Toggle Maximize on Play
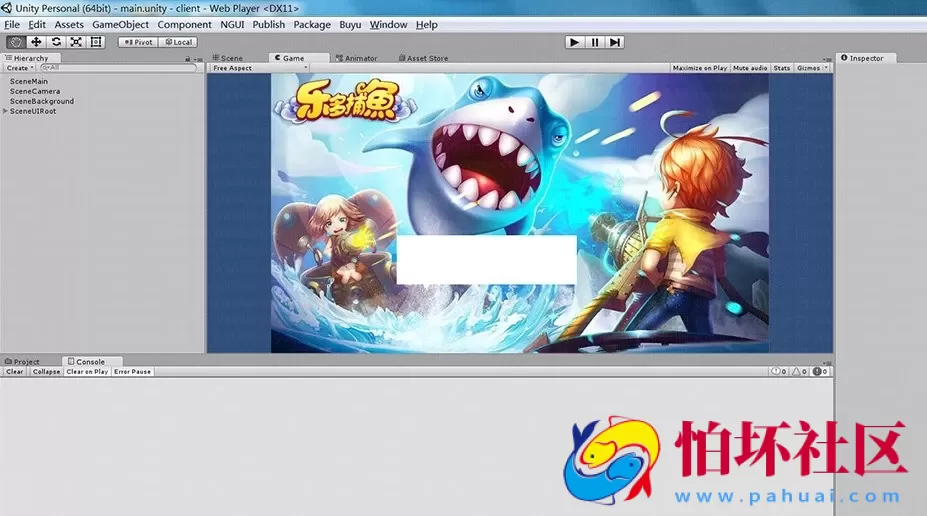 coord(699,68)
